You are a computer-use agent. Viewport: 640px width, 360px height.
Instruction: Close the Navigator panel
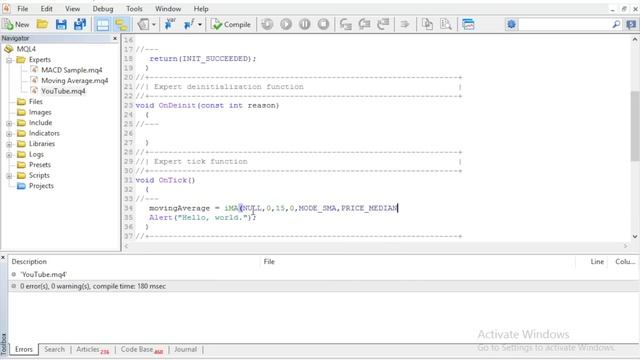(x=115, y=38)
